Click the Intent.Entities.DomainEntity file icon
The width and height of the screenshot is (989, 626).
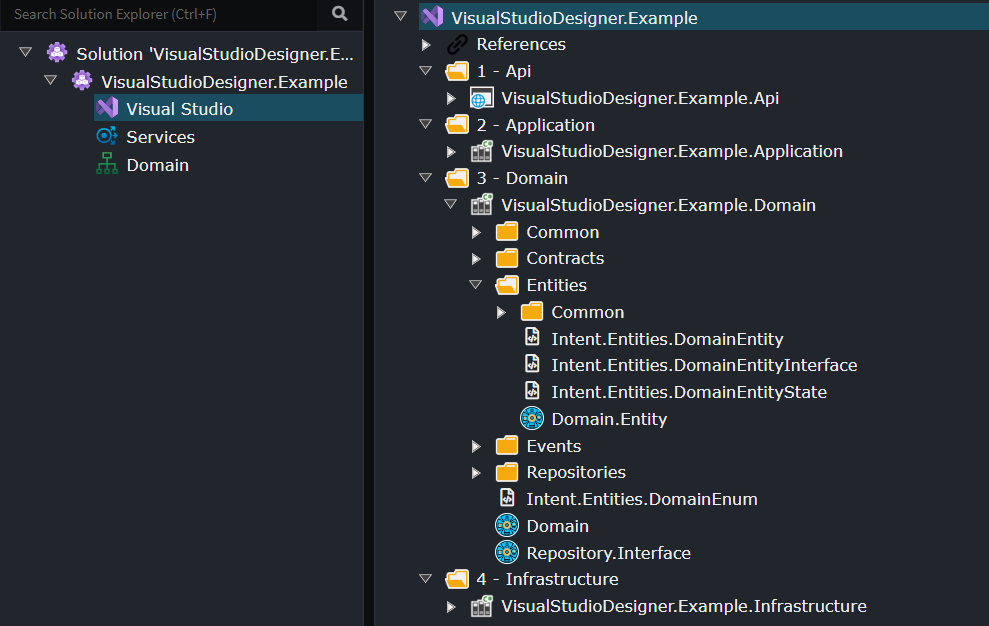[533, 337]
